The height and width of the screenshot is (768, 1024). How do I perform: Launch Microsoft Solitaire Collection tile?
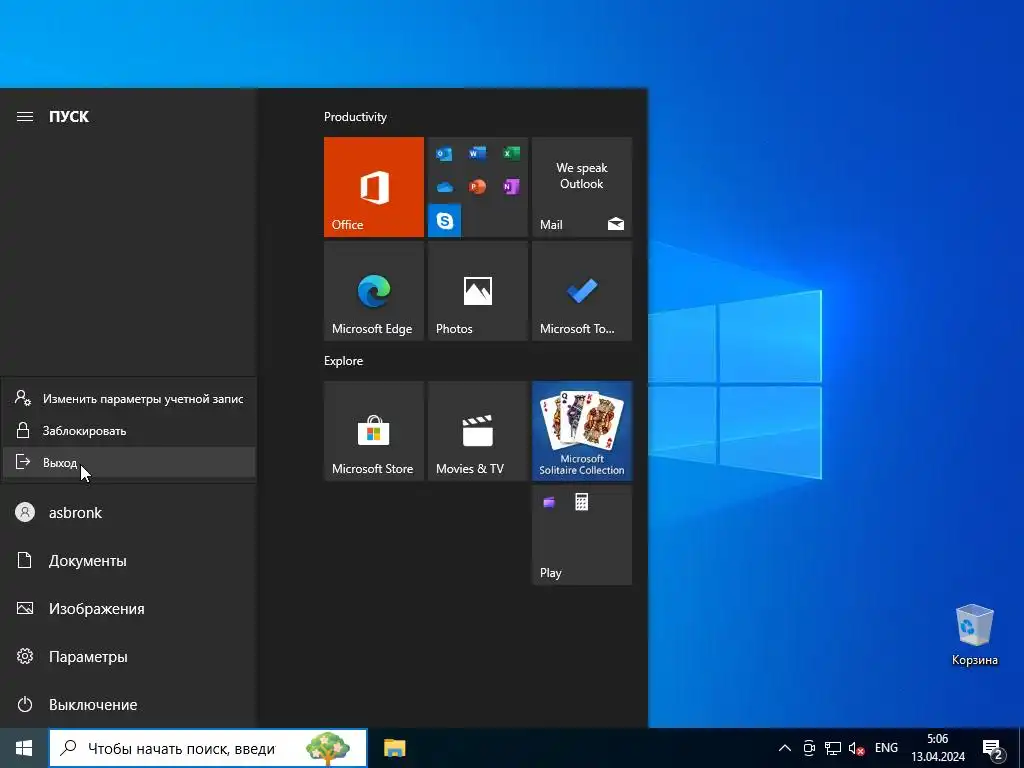pos(582,431)
